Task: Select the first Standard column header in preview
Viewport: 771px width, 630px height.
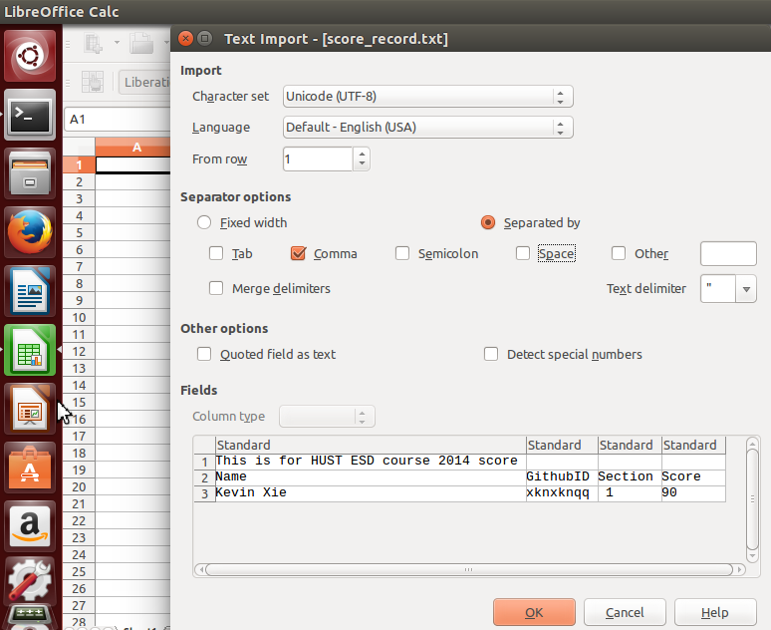Action: coord(370,445)
